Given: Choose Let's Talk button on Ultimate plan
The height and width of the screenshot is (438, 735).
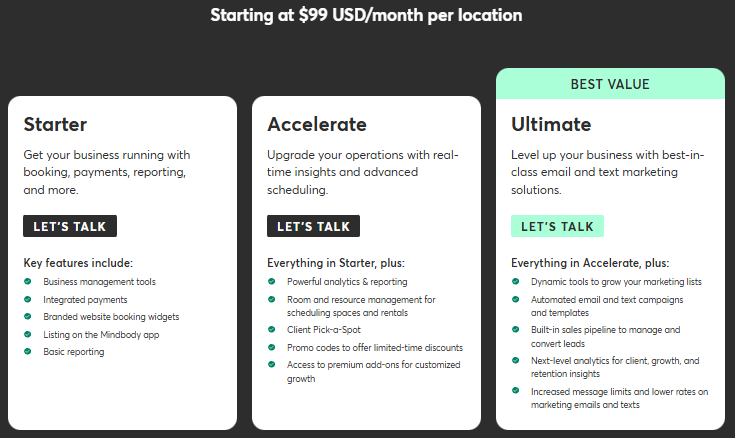Looking at the screenshot, I should coord(557,226).
